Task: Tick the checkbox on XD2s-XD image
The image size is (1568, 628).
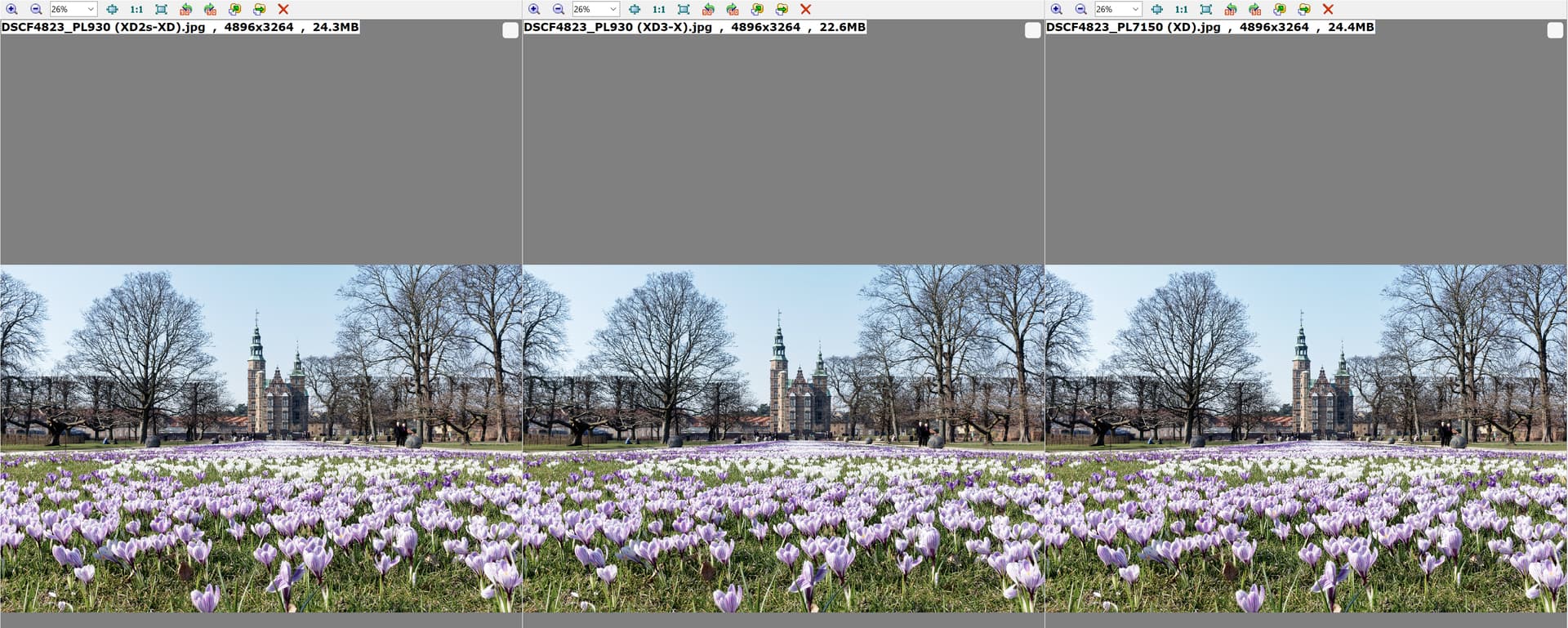Action: tap(510, 30)
